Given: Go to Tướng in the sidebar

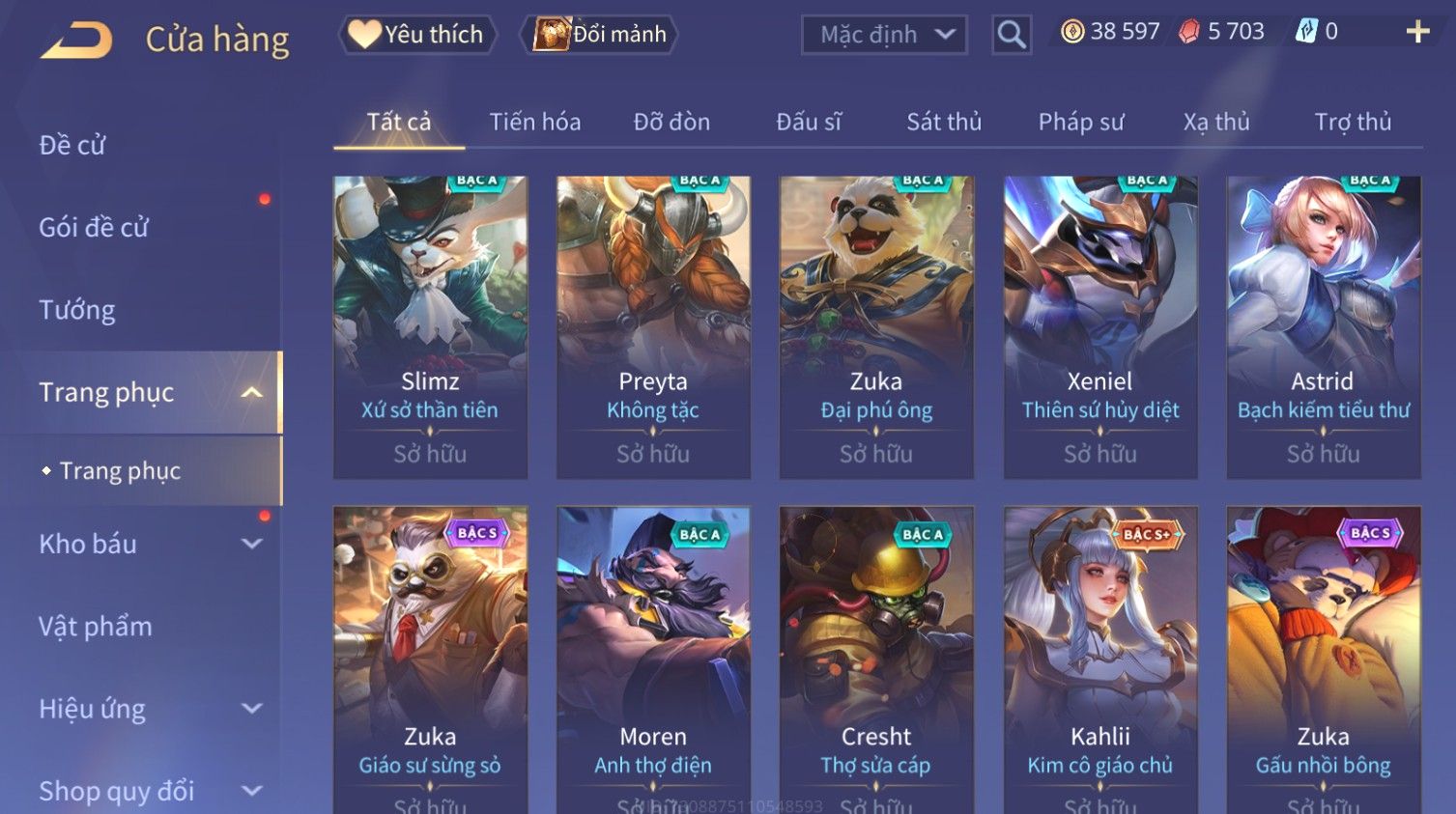Looking at the screenshot, I should [x=77, y=310].
